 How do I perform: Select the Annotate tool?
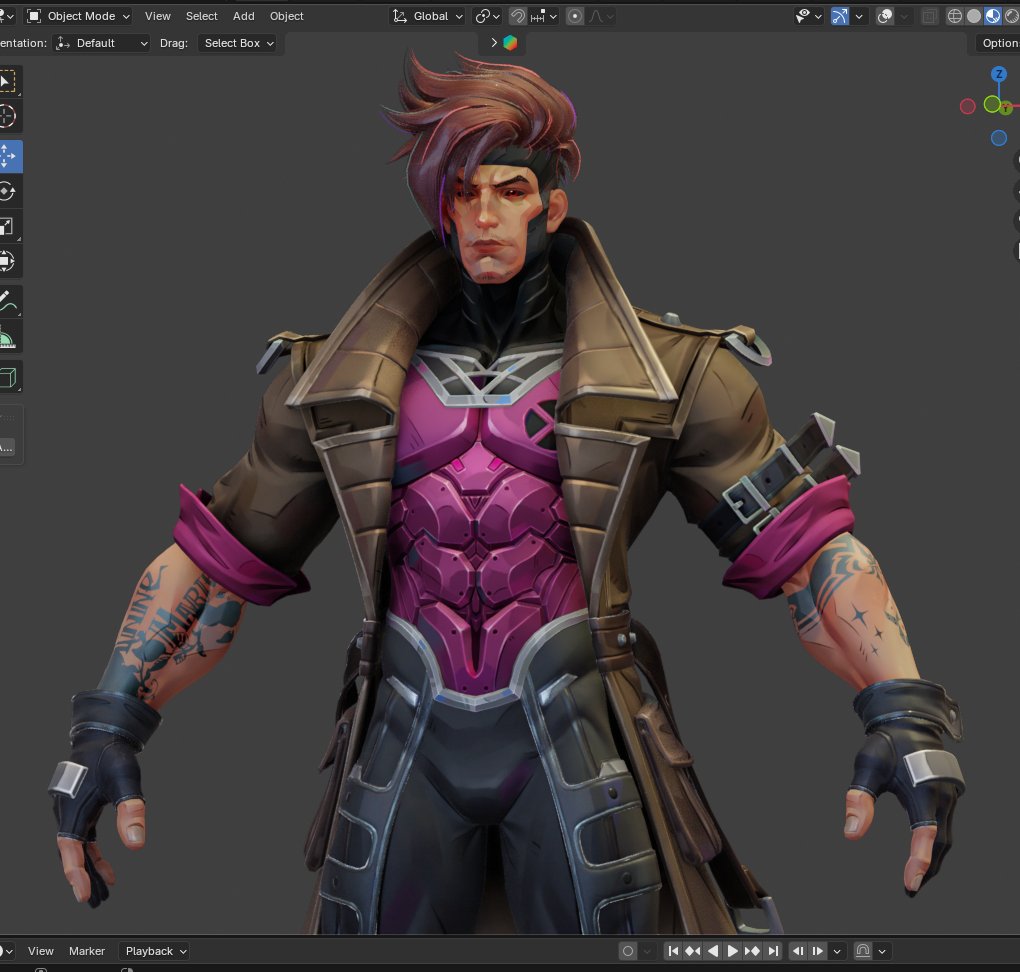tap(8, 301)
